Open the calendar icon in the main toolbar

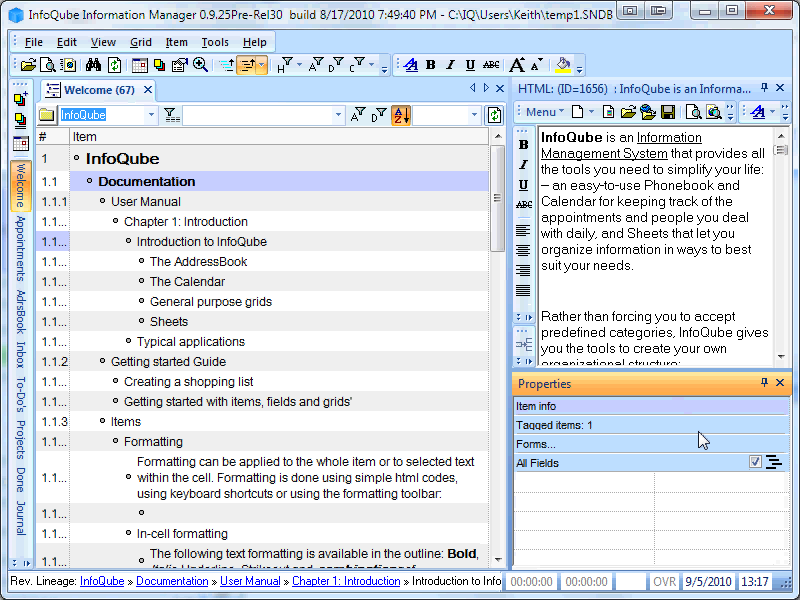(x=139, y=65)
